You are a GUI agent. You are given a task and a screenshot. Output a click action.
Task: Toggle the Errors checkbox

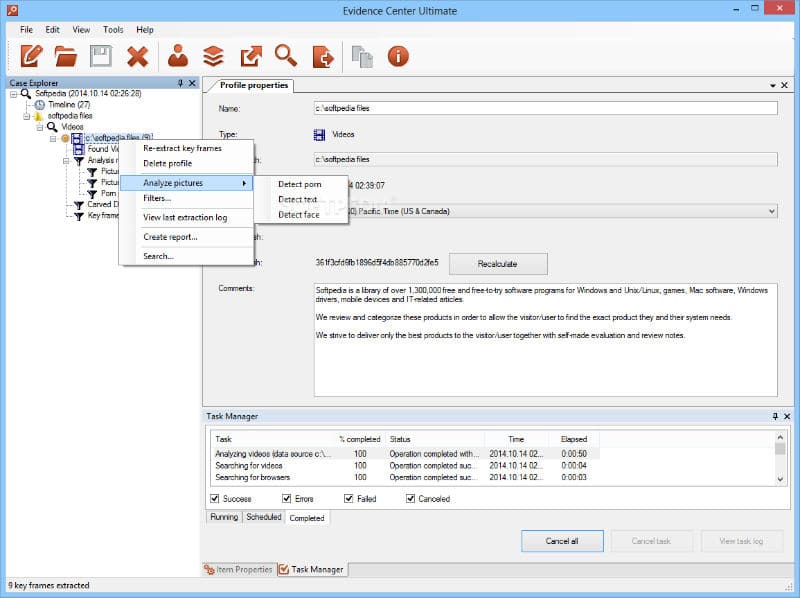(x=286, y=498)
